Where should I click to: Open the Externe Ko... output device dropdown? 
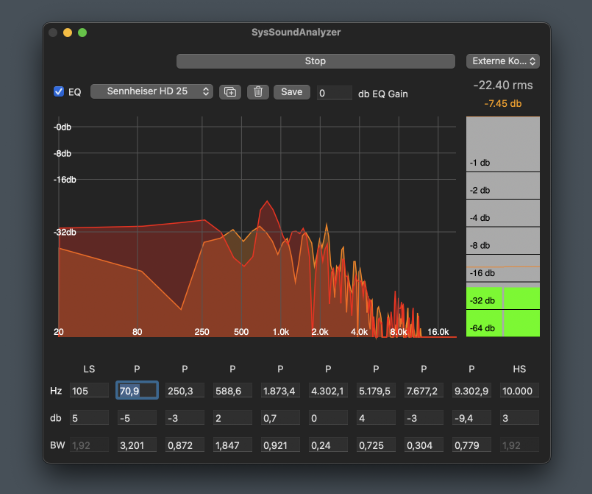click(503, 61)
